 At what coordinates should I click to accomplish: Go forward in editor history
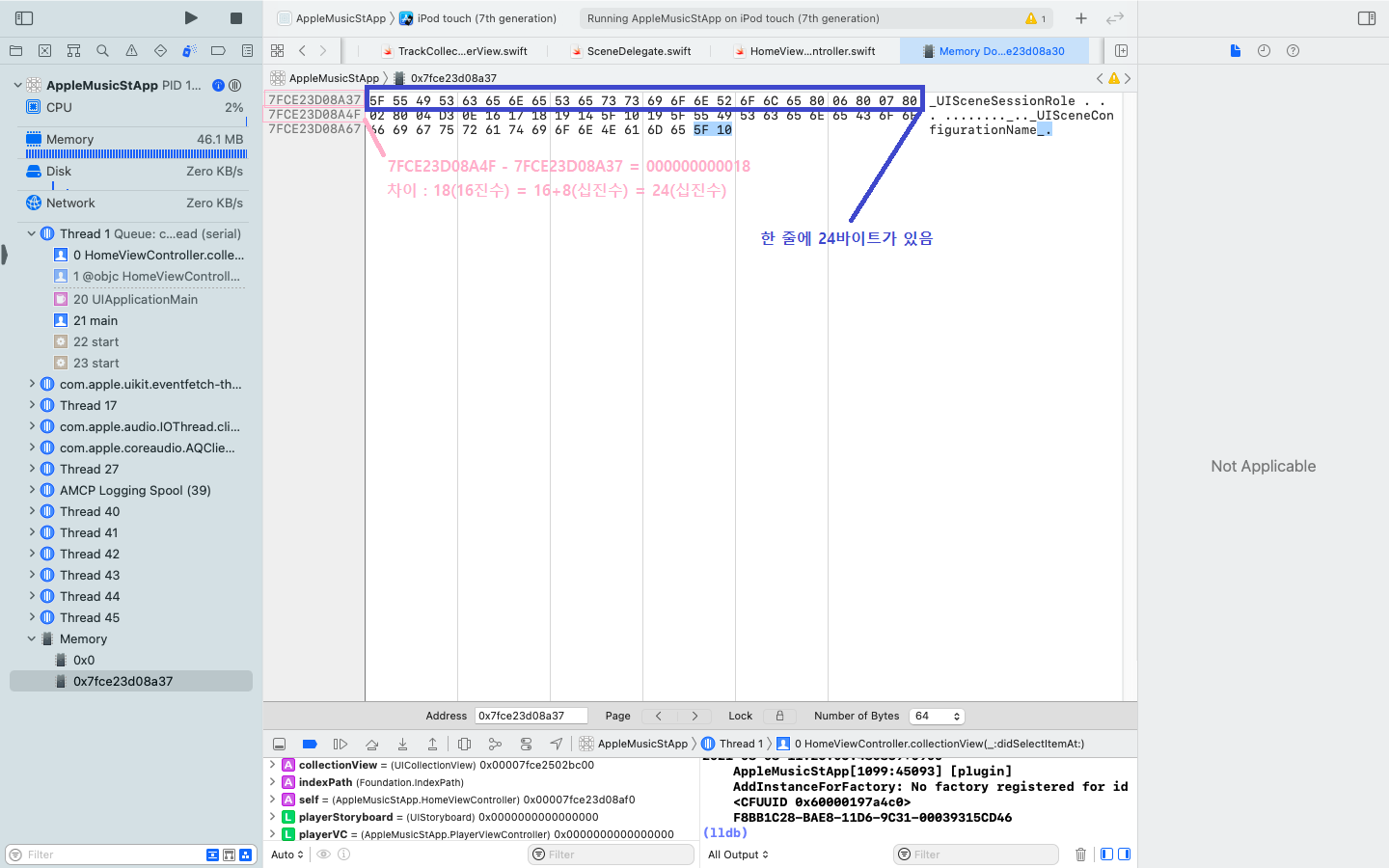pyautogui.click(x=323, y=51)
